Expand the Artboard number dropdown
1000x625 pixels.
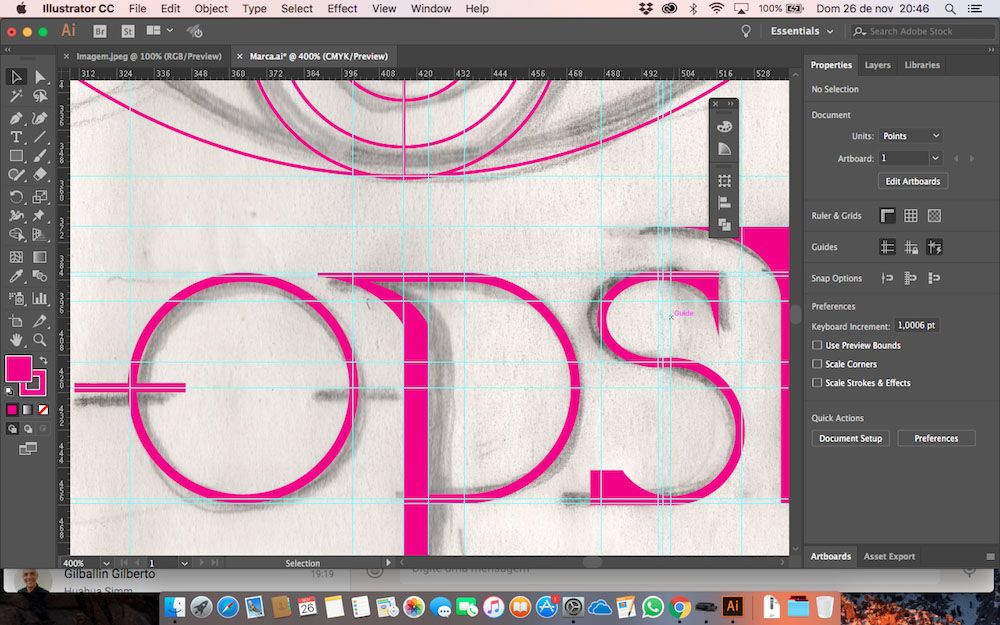pos(935,158)
